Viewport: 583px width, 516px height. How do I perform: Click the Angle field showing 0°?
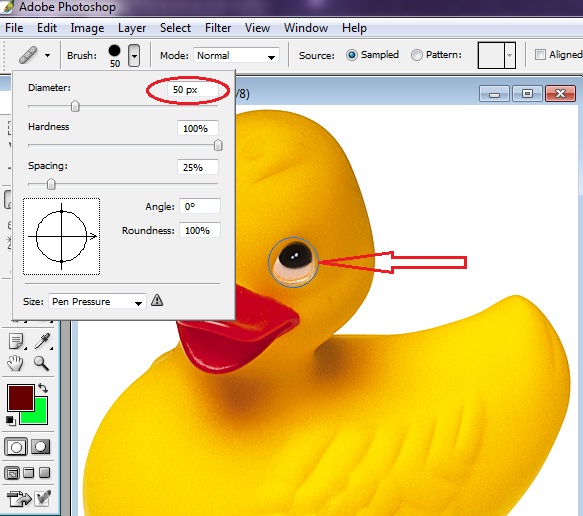pyautogui.click(x=200, y=206)
